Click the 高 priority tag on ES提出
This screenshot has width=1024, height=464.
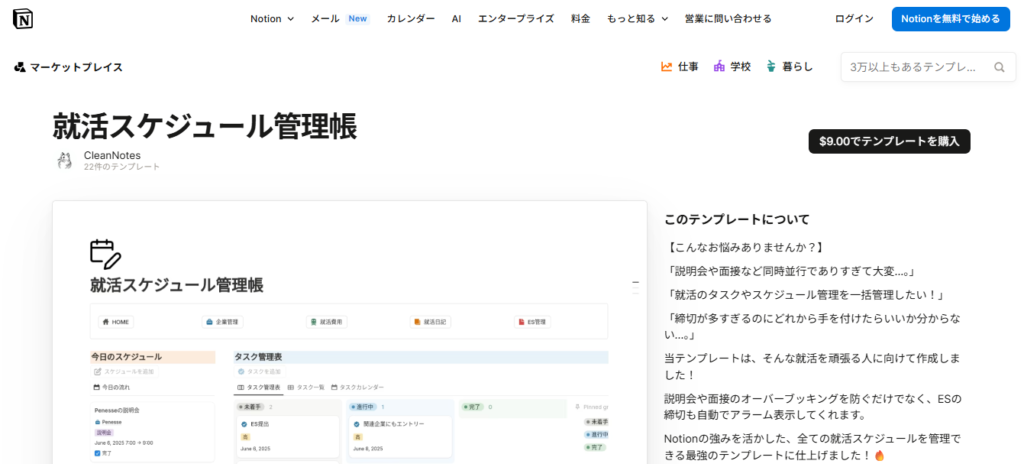click(246, 437)
